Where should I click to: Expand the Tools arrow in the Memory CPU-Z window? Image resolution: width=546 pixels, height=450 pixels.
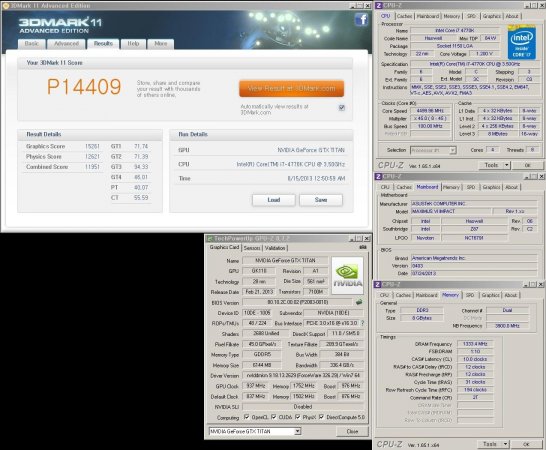[506, 444]
